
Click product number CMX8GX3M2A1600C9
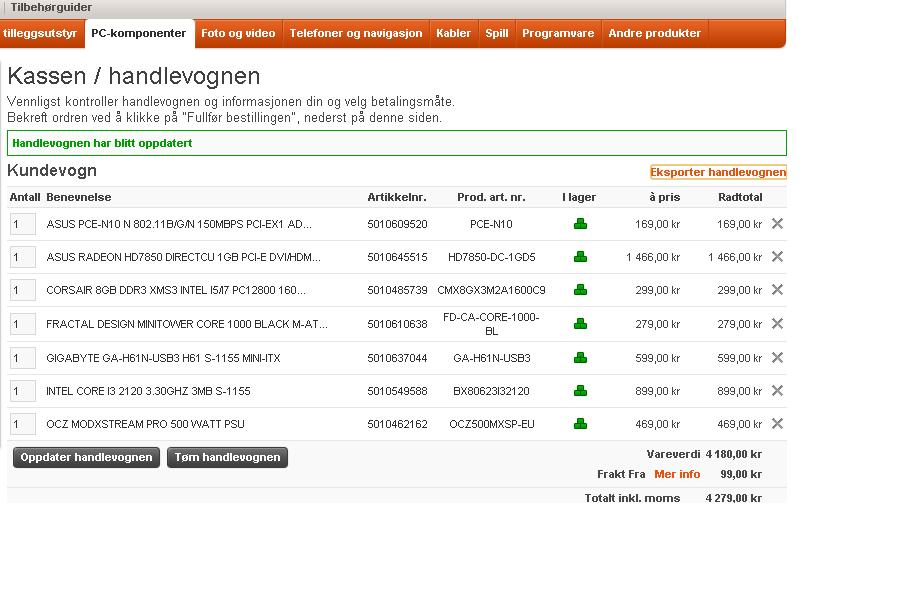click(491, 290)
